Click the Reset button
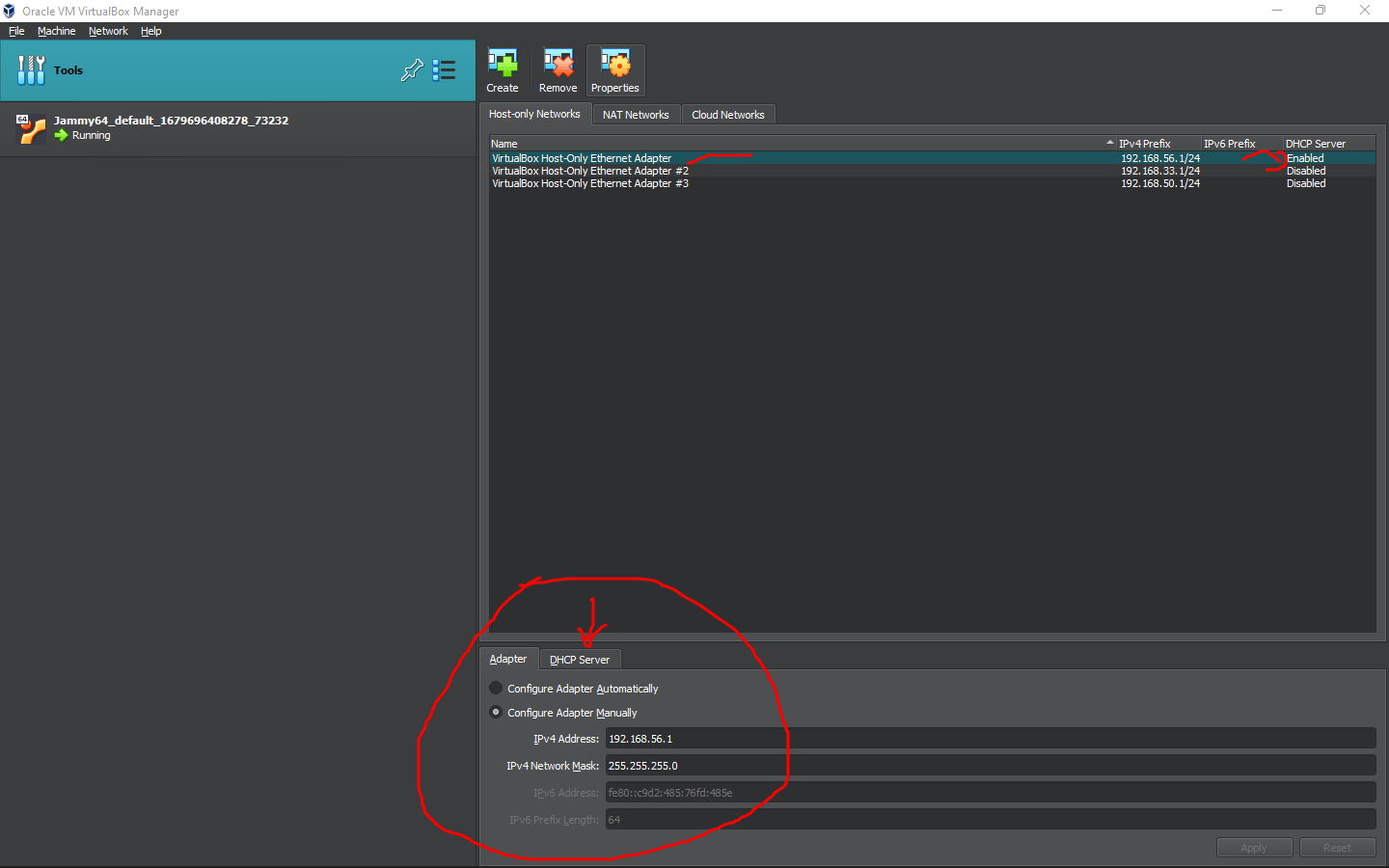 1338,847
